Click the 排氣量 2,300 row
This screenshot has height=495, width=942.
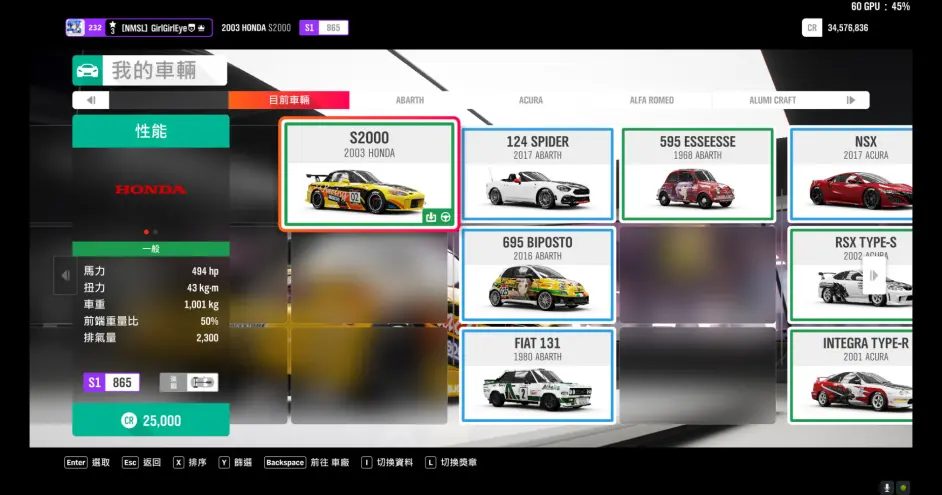point(151,338)
